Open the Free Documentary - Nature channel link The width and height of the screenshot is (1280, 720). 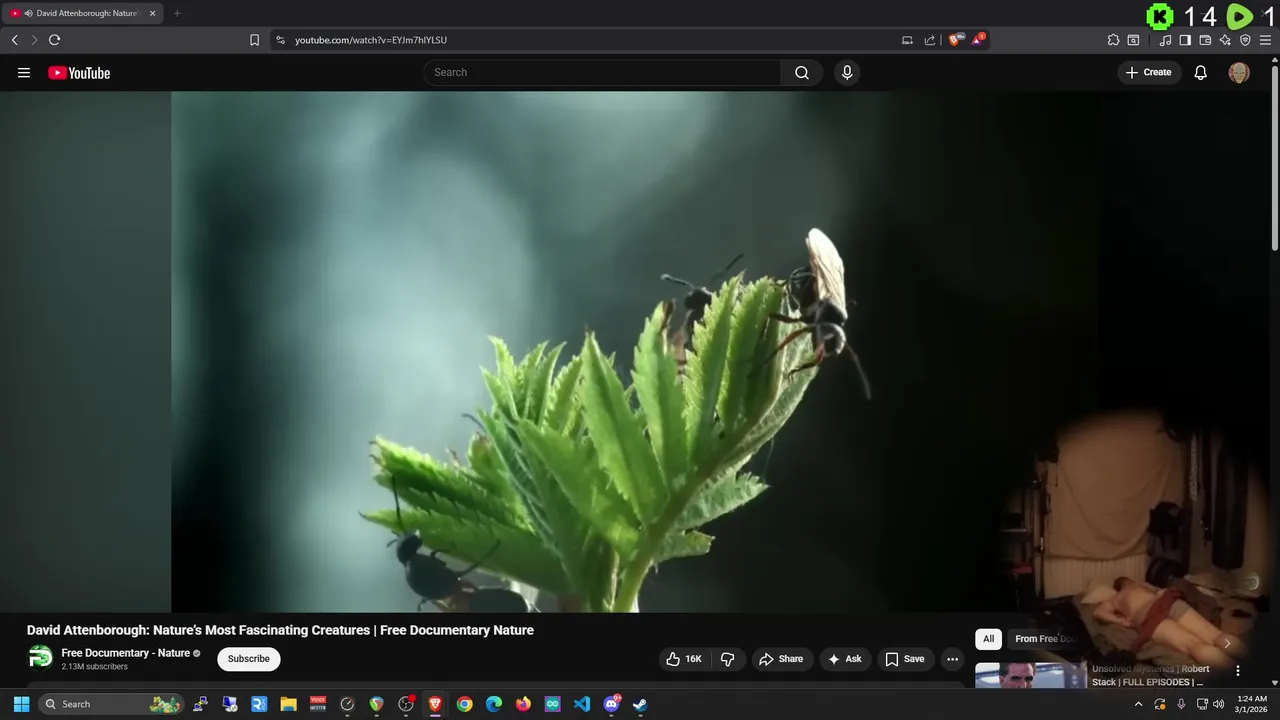126,653
